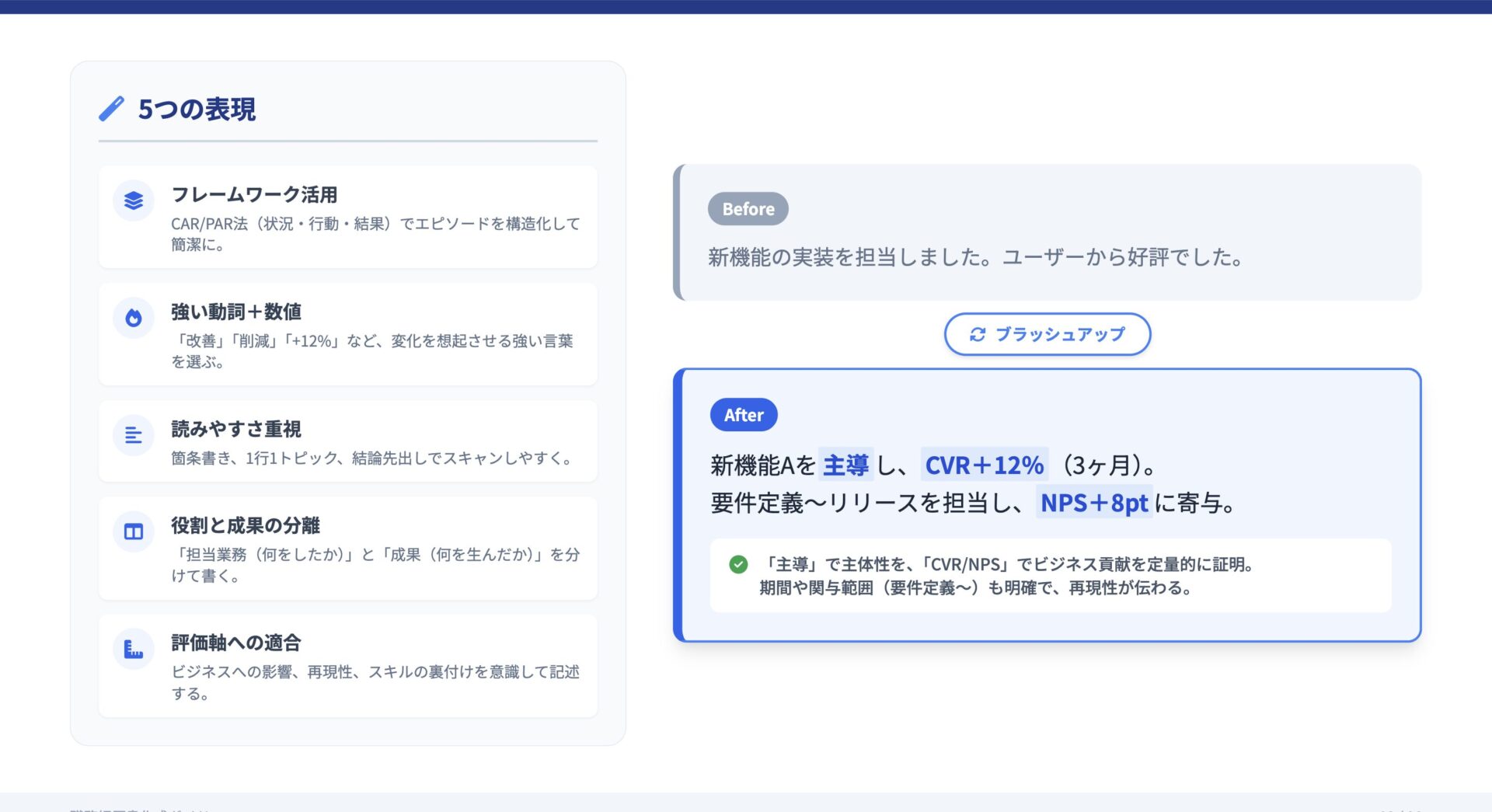Click the text-align icon for 読みやすさ重視
Screen dimensions: 1492x812
point(134,435)
